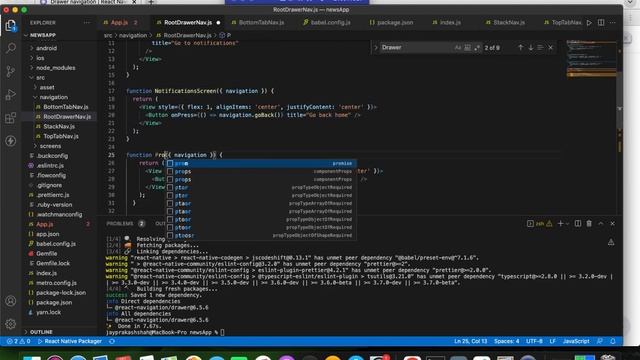
Task: Open the Source Control view
Action: pyautogui.click(x=11, y=71)
